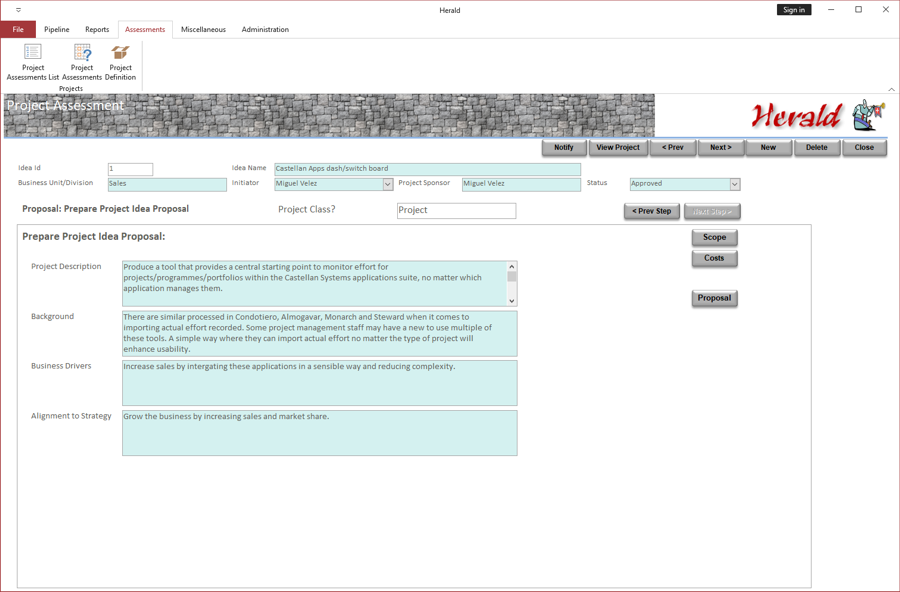Click Sign in button in title bar
Screen dimensions: 900x592
tap(794, 10)
